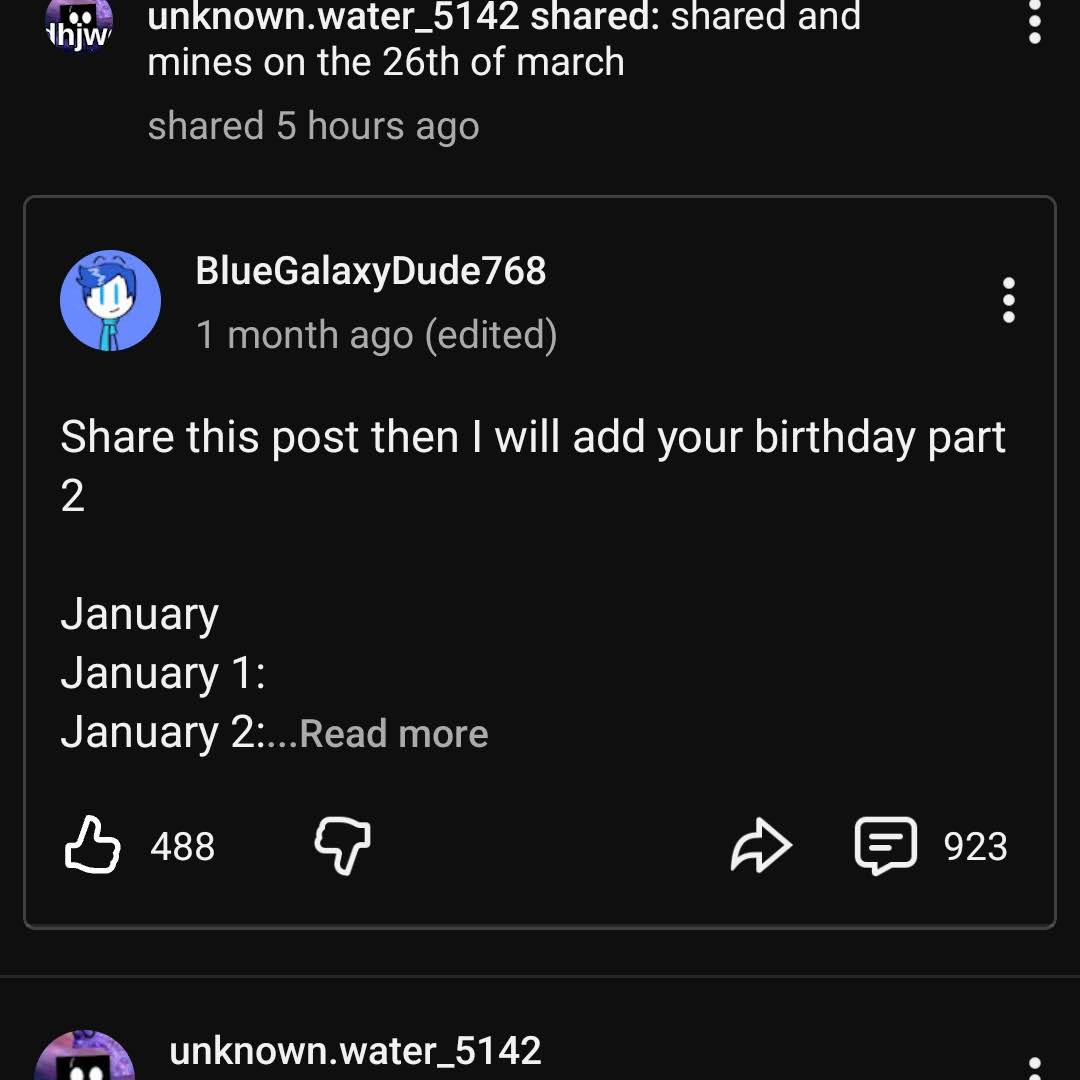
Task: Dislike the birthday post
Action: point(342,846)
